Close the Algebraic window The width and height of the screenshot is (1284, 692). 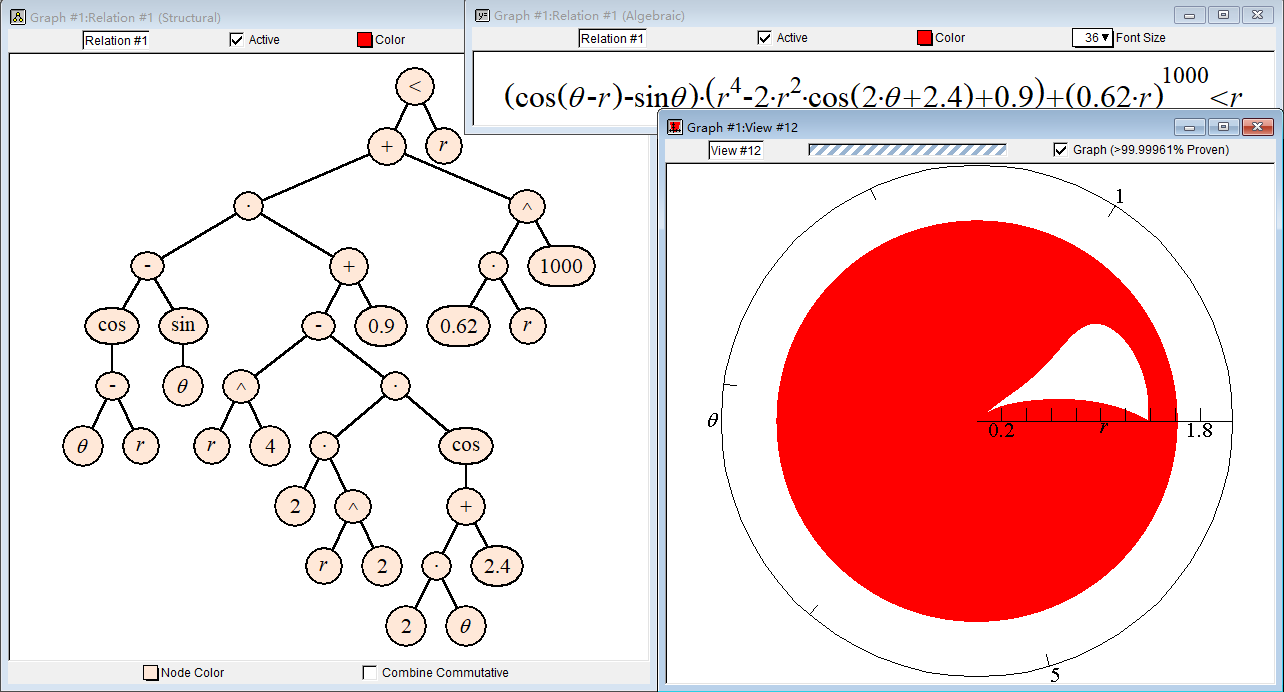click(1256, 15)
